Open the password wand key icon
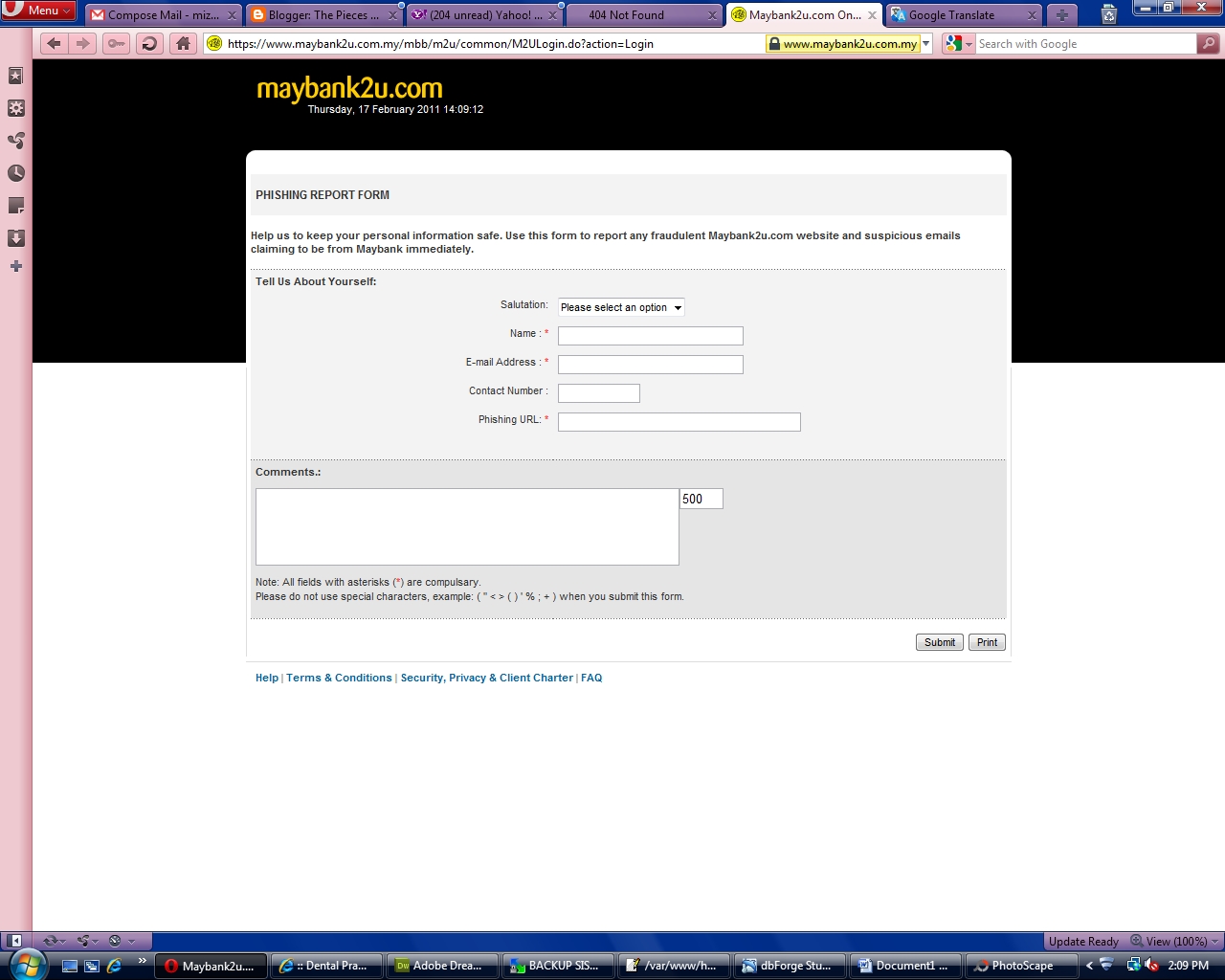The image size is (1225, 980). tap(116, 43)
